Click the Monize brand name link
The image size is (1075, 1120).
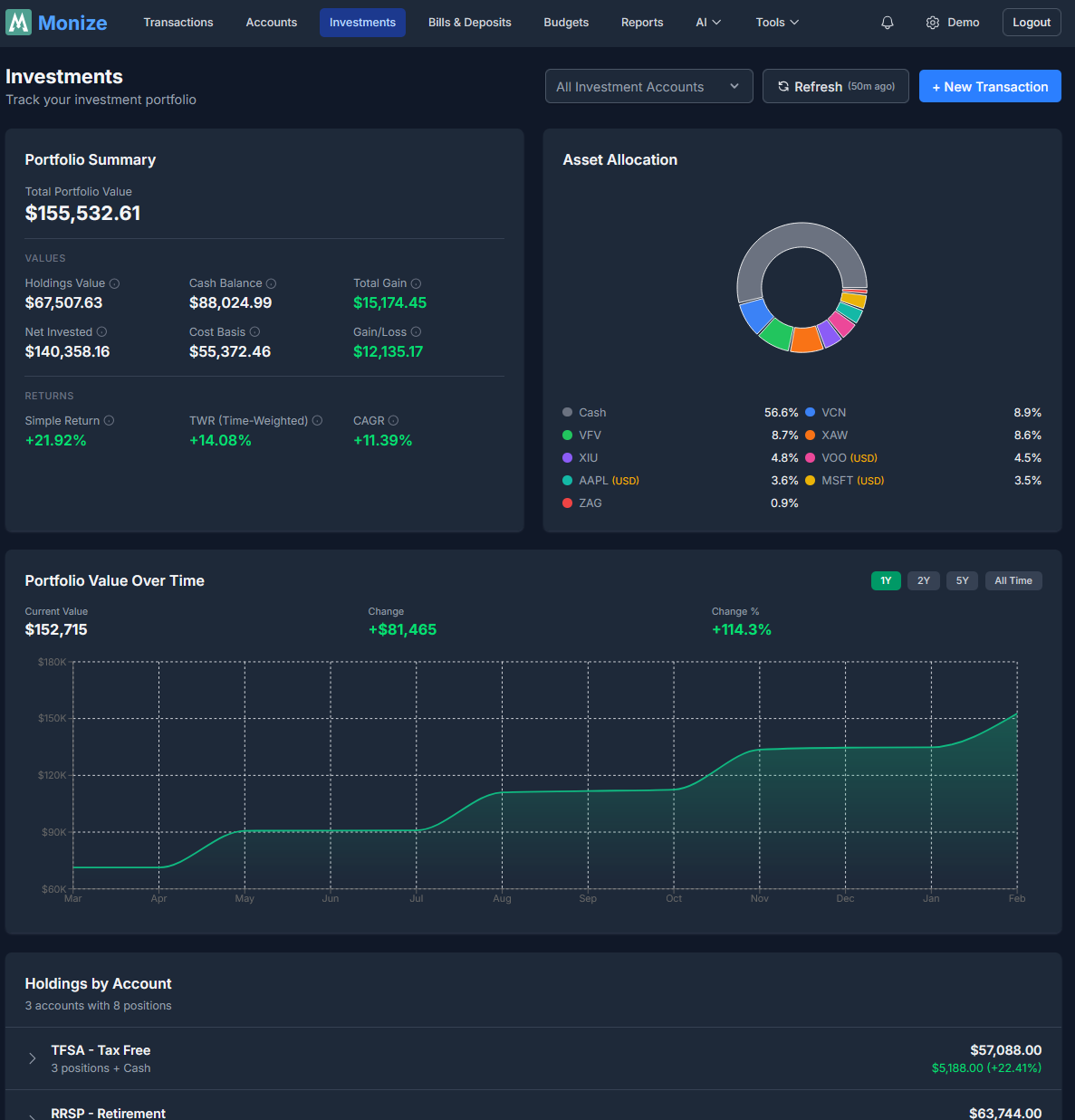tap(72, 23)
